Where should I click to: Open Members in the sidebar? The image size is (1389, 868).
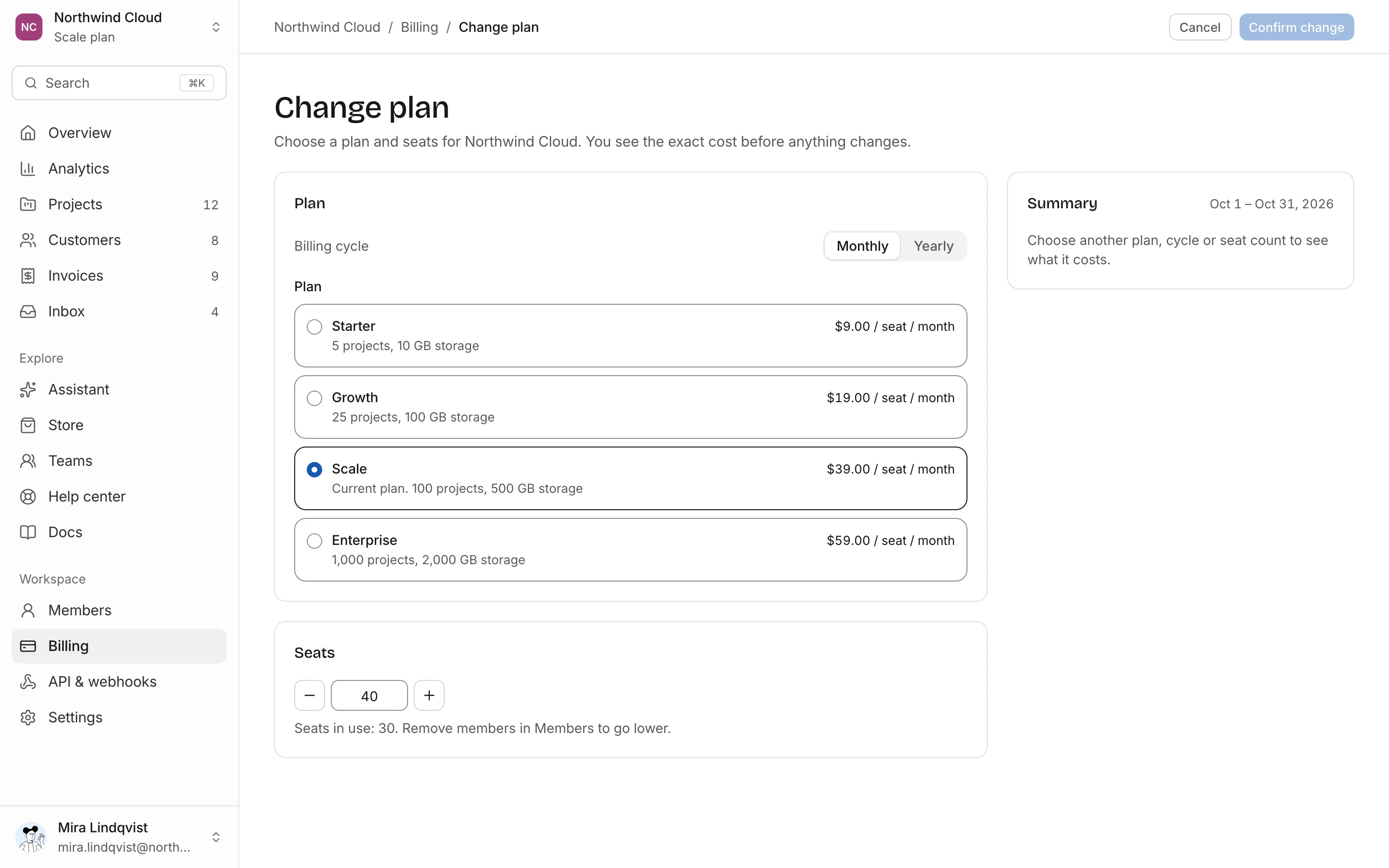click(119, 610)
